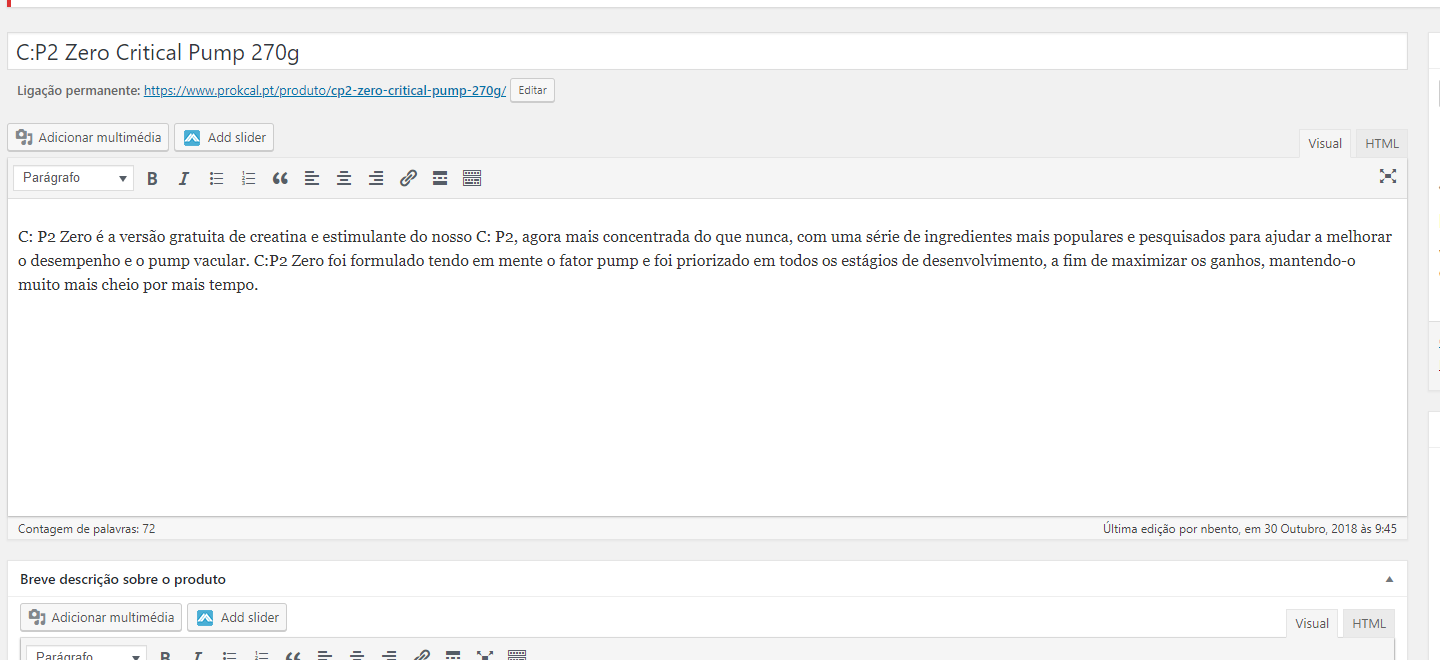The image size is (1440, 660).
Task: Click Add slider above main editor
Action: 224,137
